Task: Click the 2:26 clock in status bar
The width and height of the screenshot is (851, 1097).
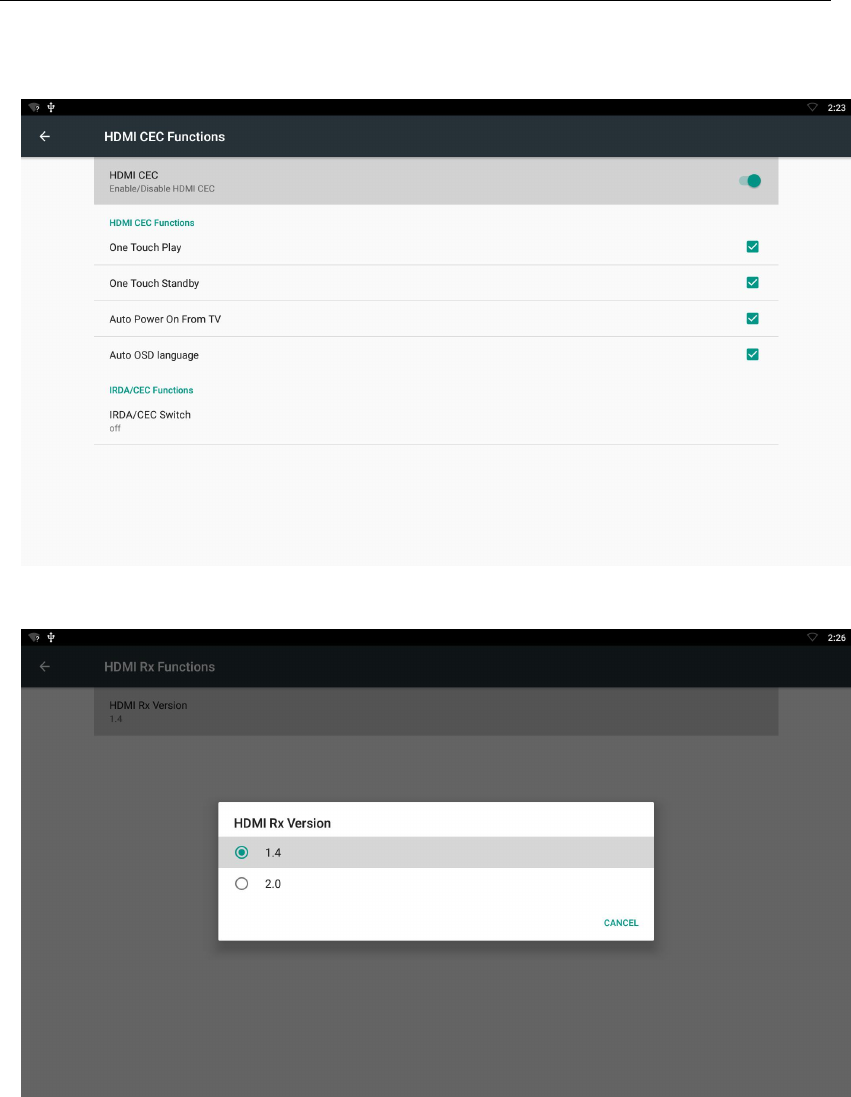Action: pos(836,638)
